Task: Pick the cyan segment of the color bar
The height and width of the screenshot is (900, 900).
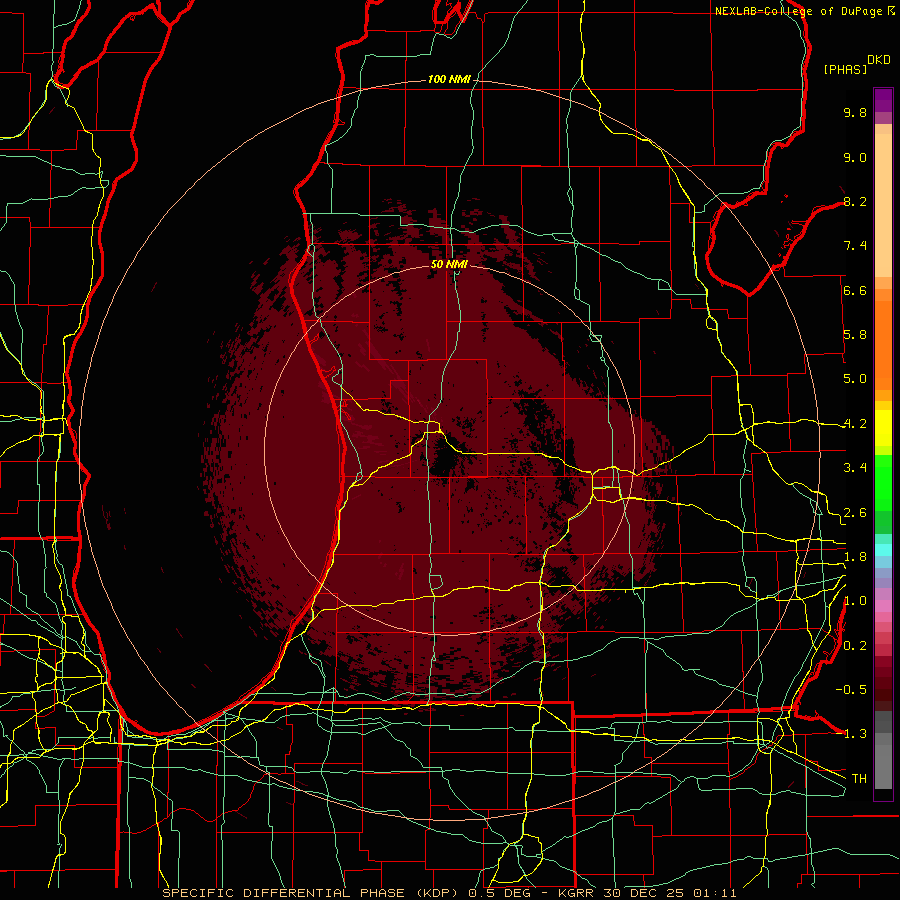Action: coord(883,550)
